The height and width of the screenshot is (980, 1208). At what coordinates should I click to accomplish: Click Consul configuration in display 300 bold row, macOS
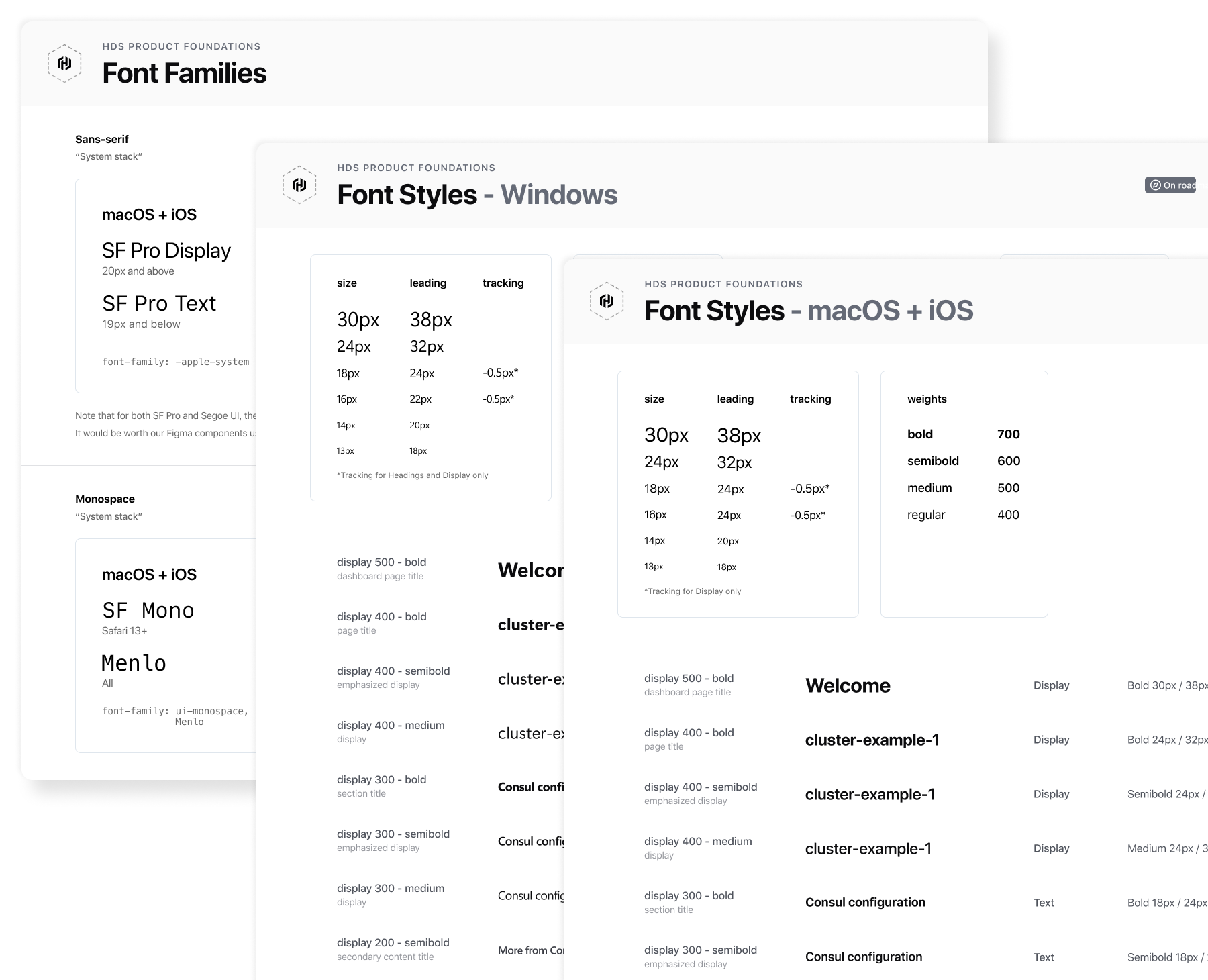coord(865,903)
